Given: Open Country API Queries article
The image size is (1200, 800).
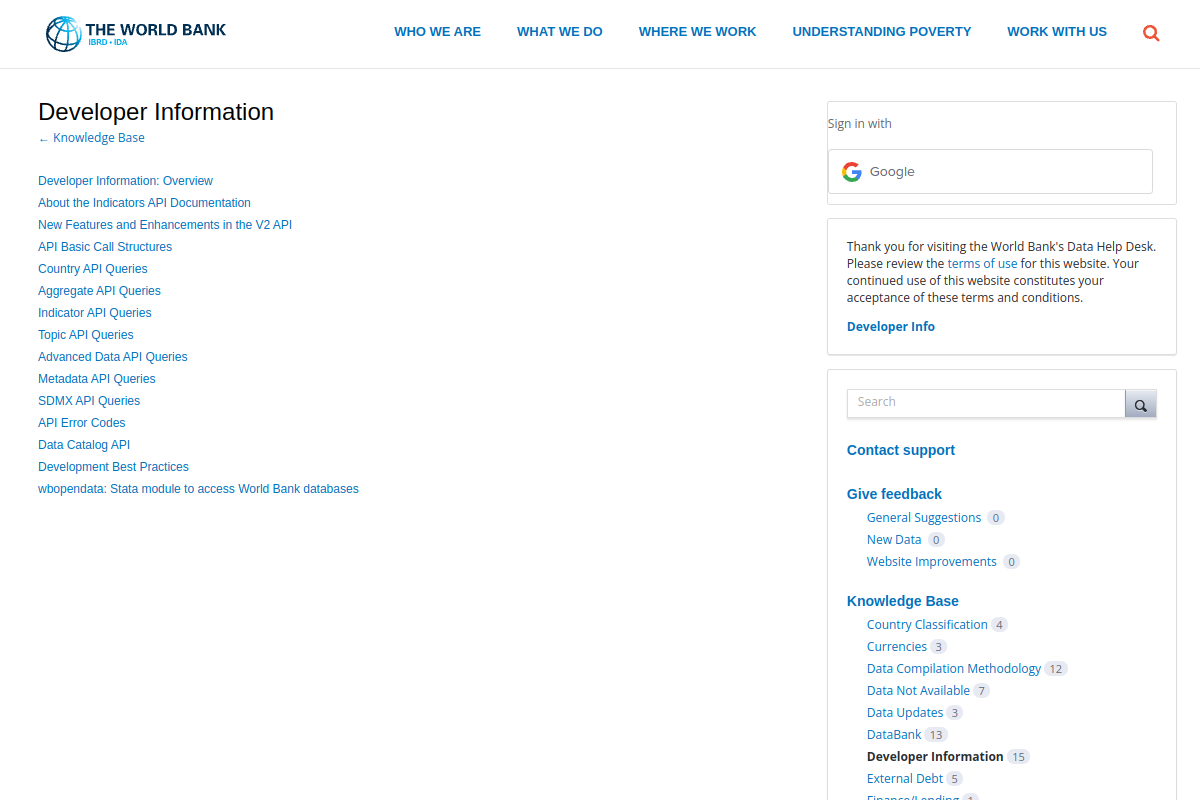Looking at the screenshot, I should point(93,269).
